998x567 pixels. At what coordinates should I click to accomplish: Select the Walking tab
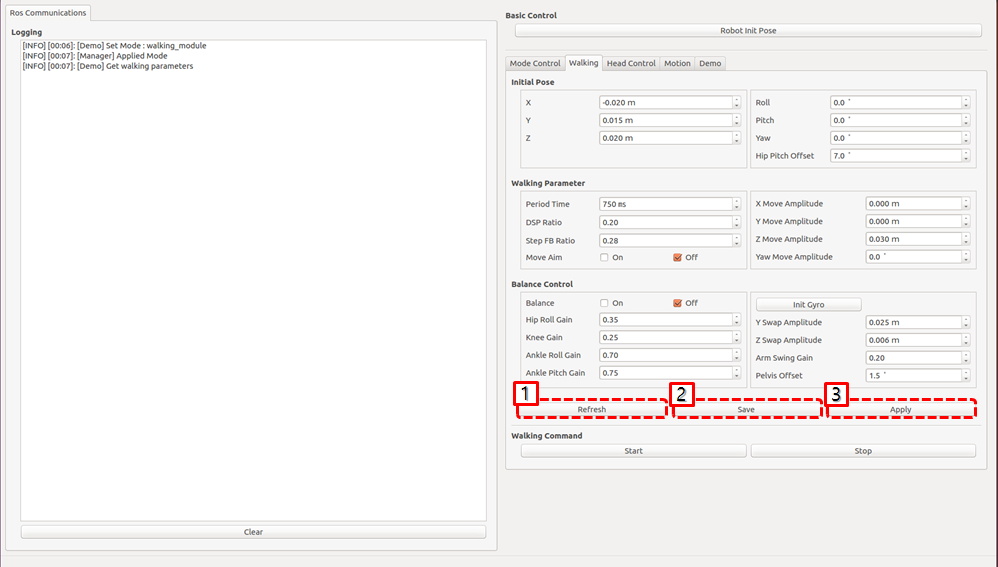[x=584, y=62]
